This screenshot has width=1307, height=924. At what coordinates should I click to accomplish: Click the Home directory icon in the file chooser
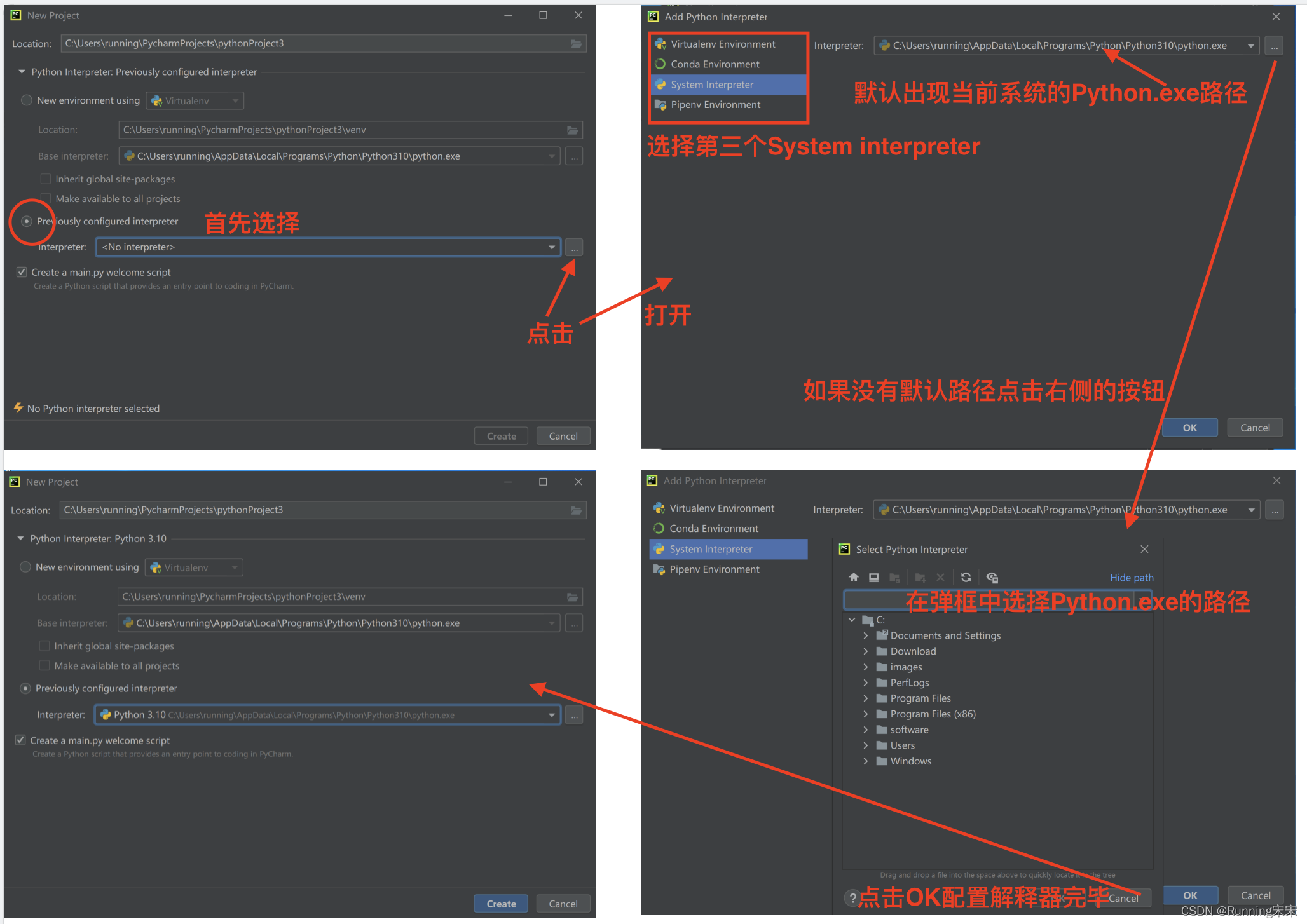854,577
